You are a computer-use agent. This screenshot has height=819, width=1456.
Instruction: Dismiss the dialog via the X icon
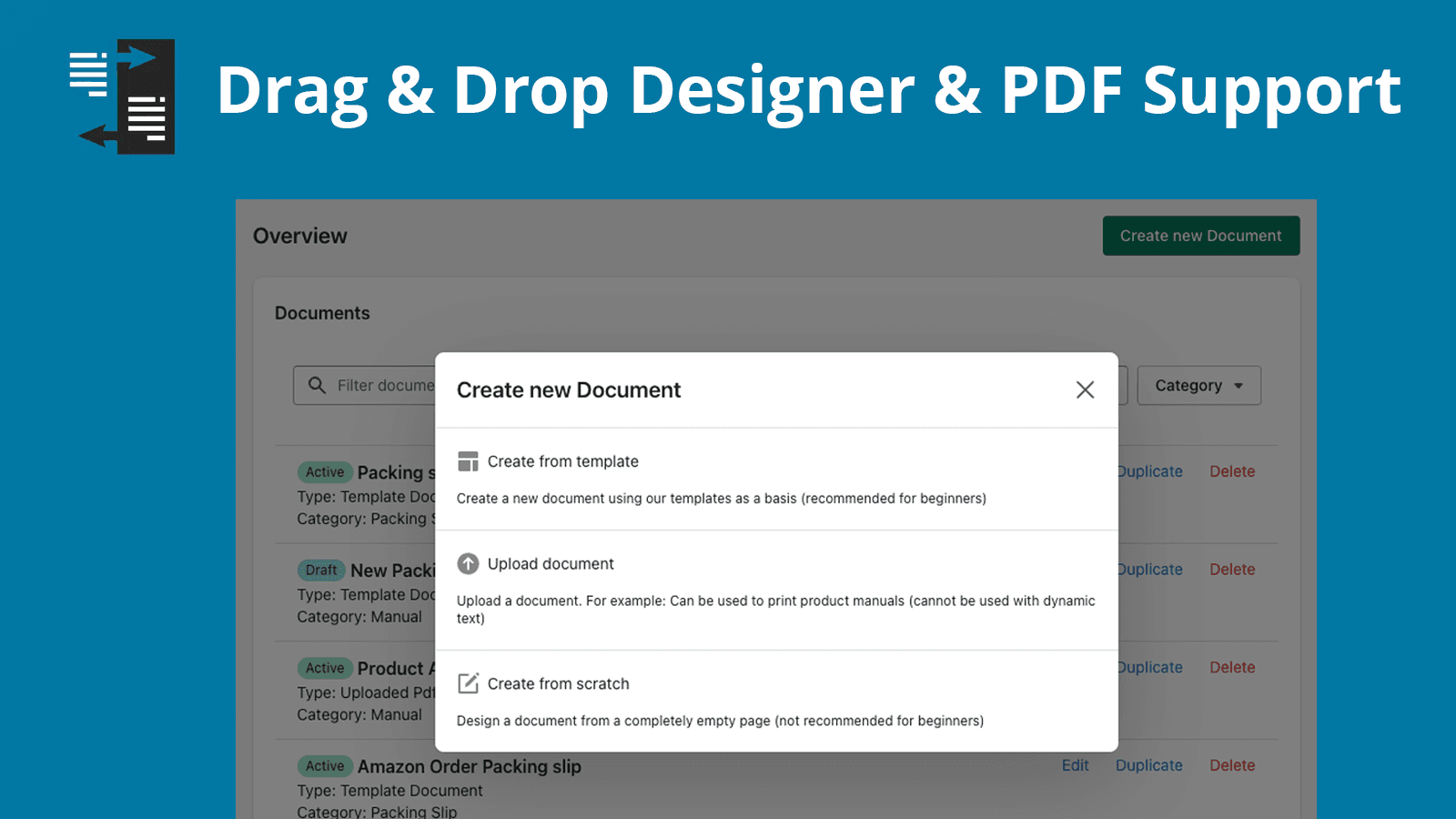pos(1085,389)
